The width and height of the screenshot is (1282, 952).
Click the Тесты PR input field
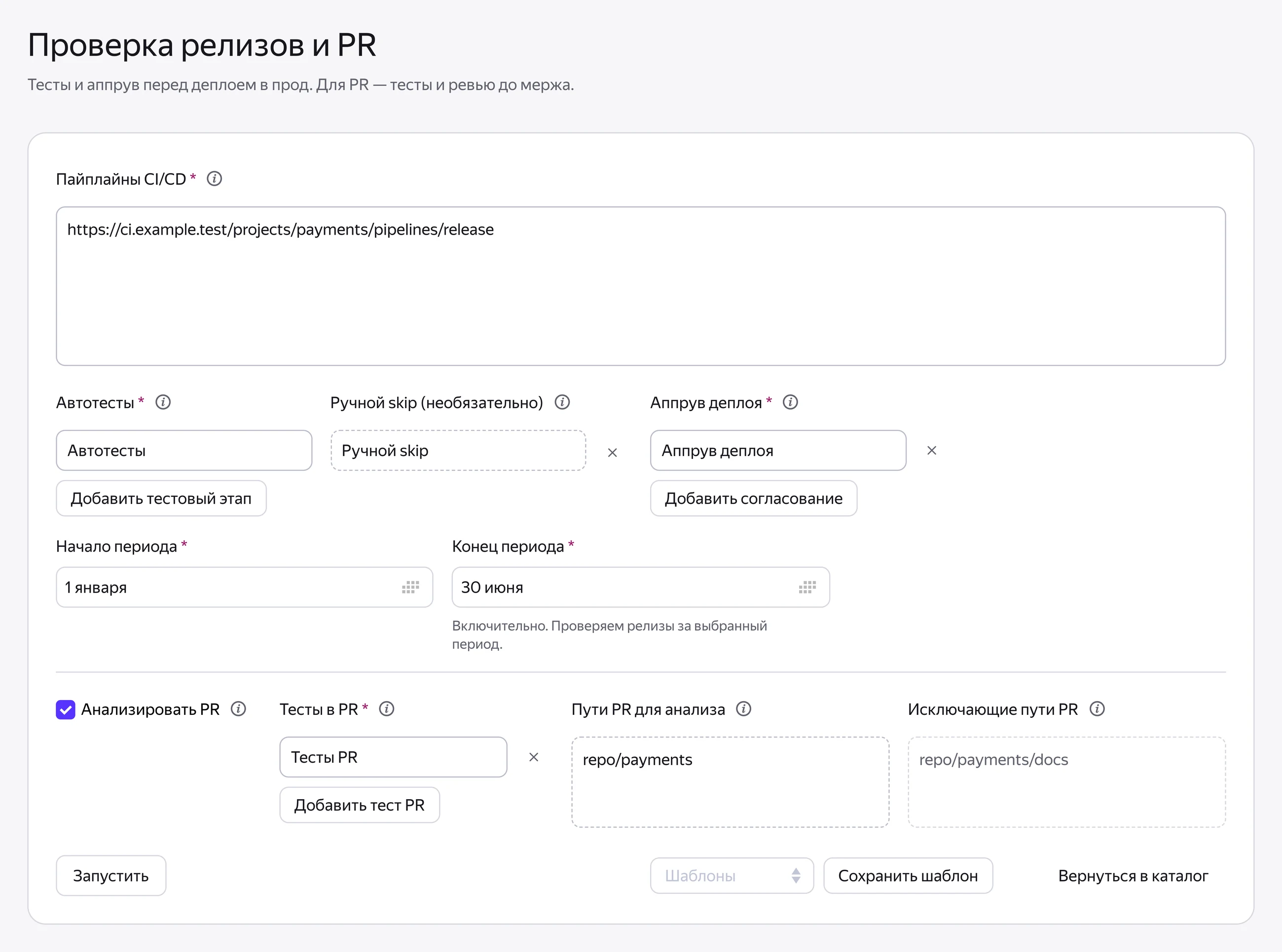click(x=393, y=757)
